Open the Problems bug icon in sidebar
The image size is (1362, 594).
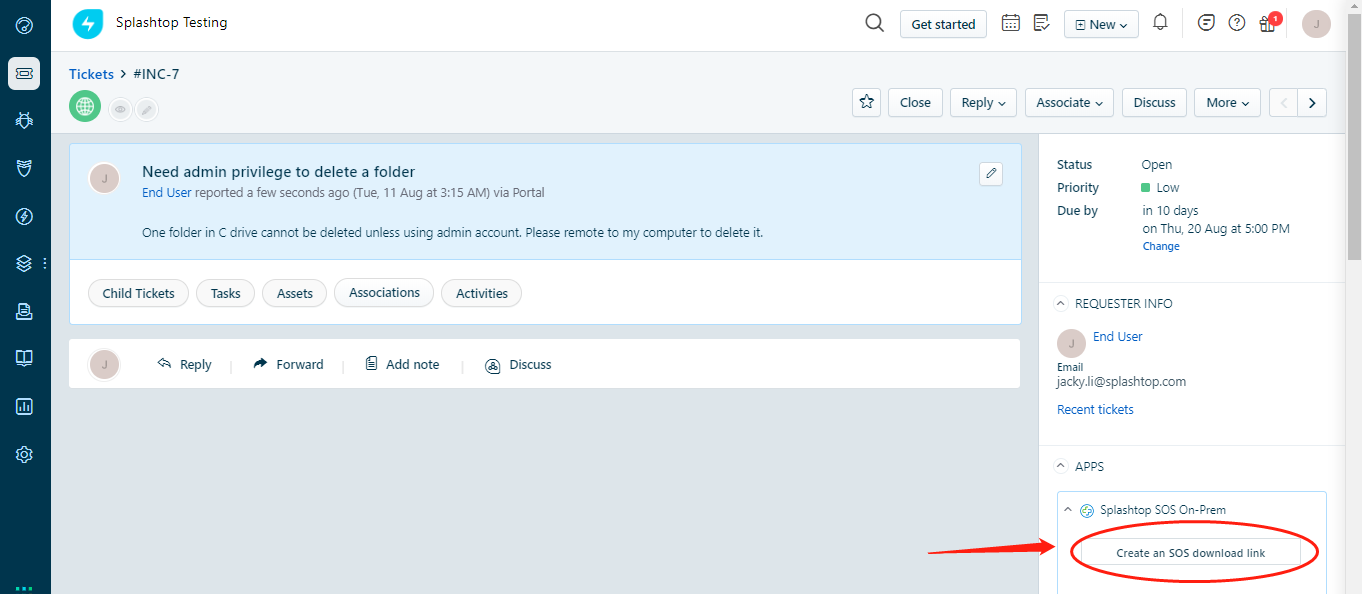tap(24, 120)
